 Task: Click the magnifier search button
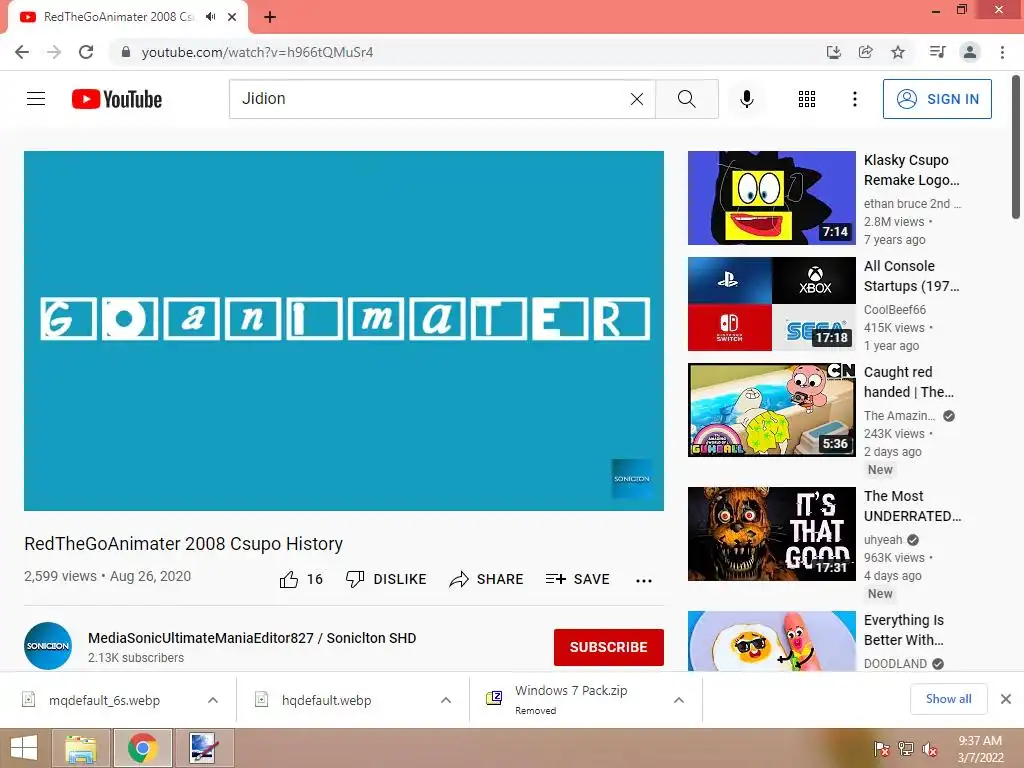[686, 99]
